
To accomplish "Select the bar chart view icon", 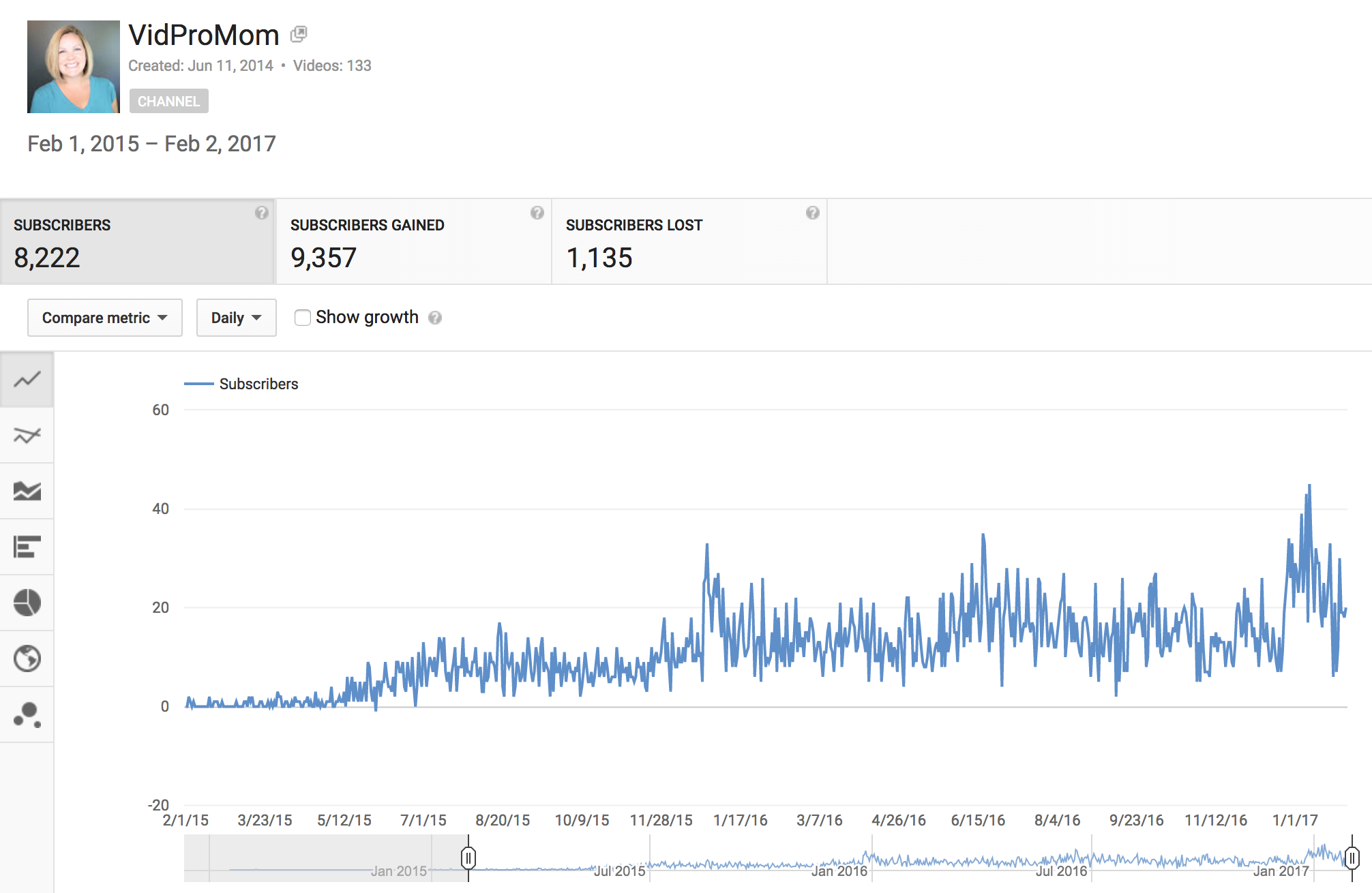I will point(27,547).
